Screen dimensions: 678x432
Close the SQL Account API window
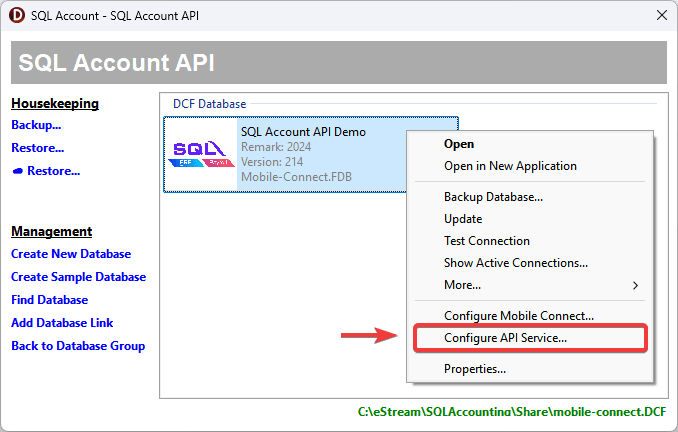point(660,15)
